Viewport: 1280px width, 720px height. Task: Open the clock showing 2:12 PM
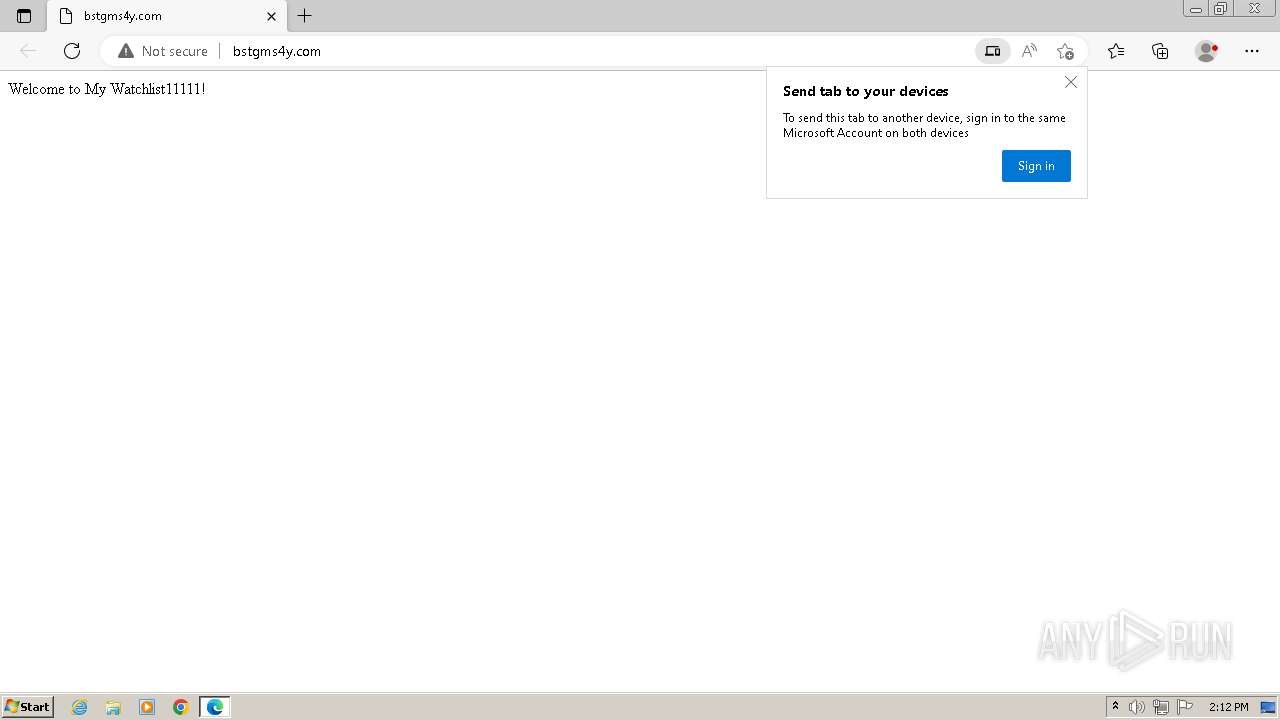point(1228,707)
